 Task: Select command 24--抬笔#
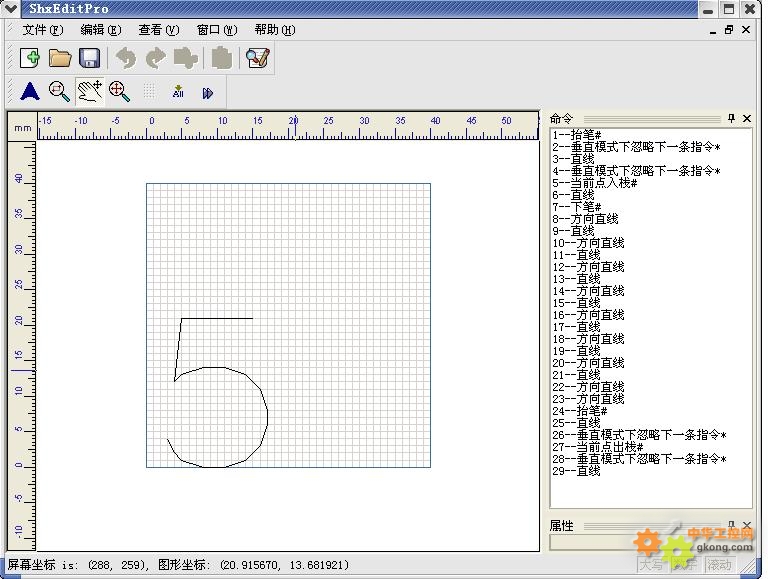coord(579,411)
